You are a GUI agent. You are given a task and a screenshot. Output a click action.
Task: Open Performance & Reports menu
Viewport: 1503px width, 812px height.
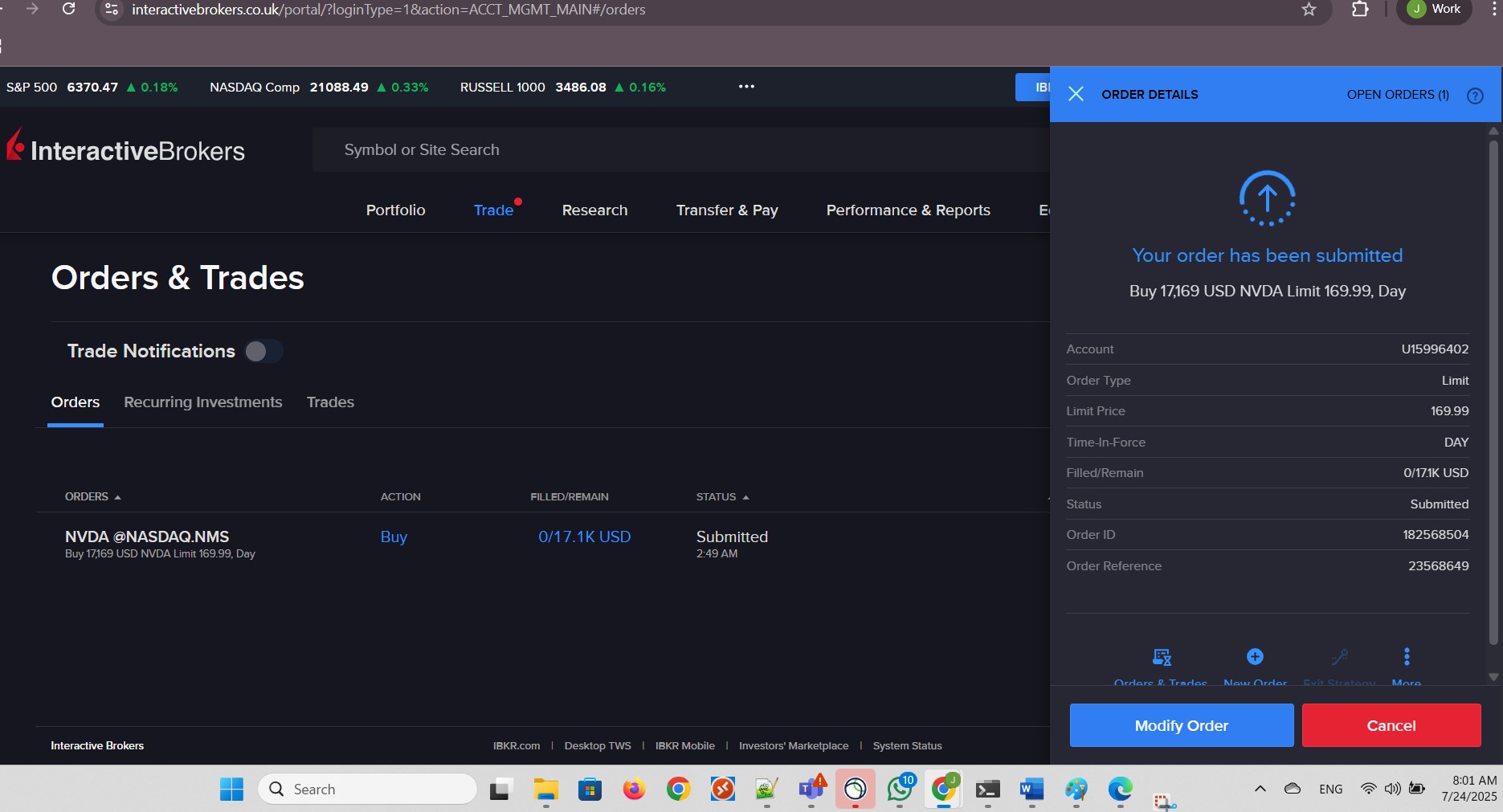pos(908,210)
